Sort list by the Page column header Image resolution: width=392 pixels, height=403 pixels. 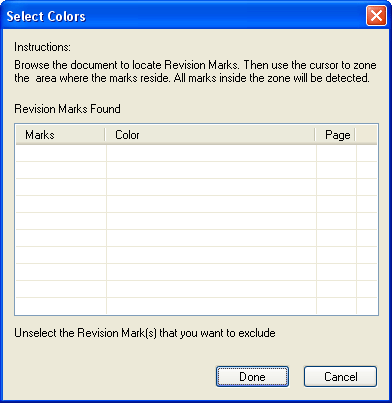335,135
